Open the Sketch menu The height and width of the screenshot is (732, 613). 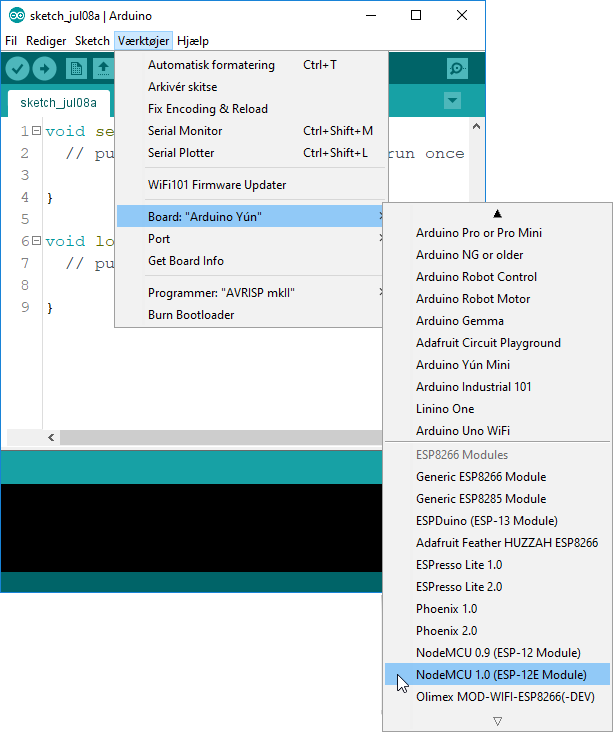92,41
